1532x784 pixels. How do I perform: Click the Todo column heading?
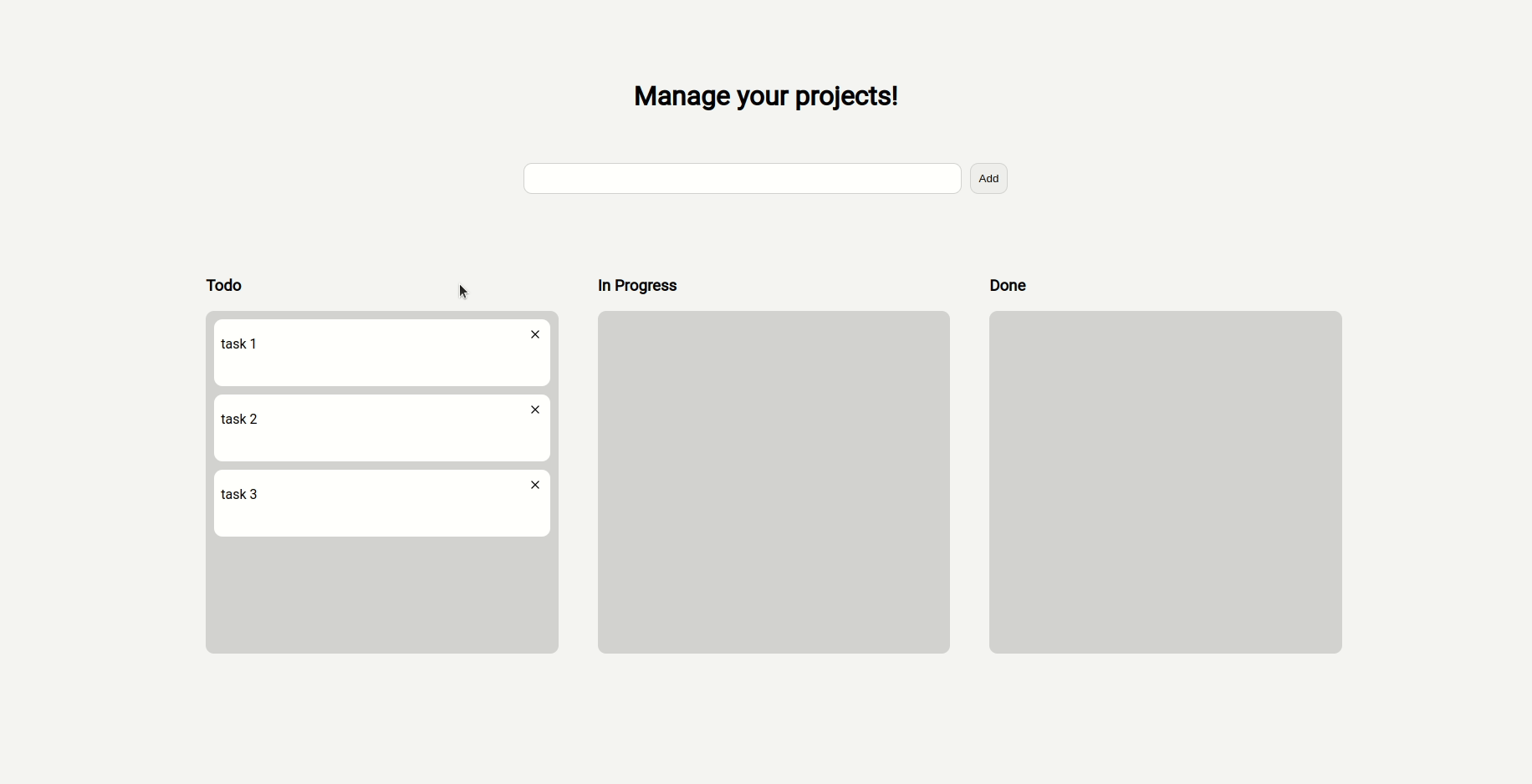223,286
